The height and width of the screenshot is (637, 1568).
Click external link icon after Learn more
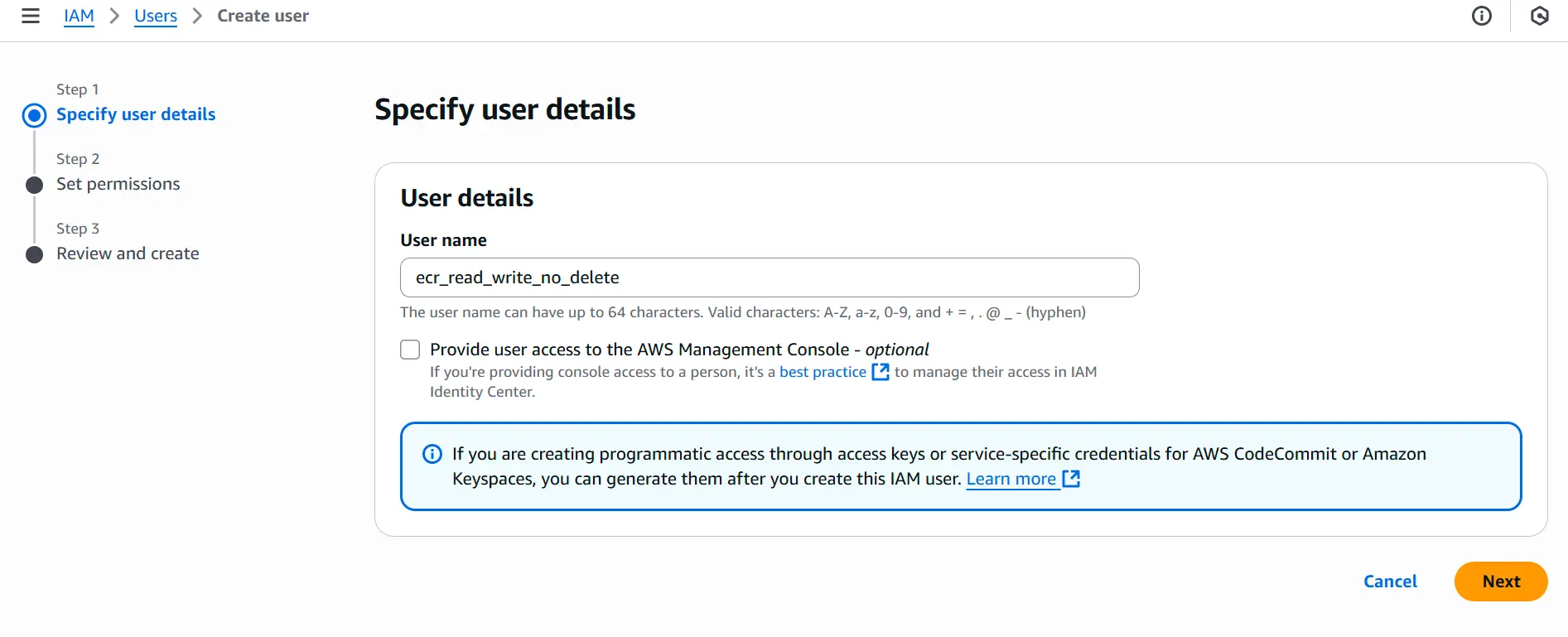point(1071,479)
